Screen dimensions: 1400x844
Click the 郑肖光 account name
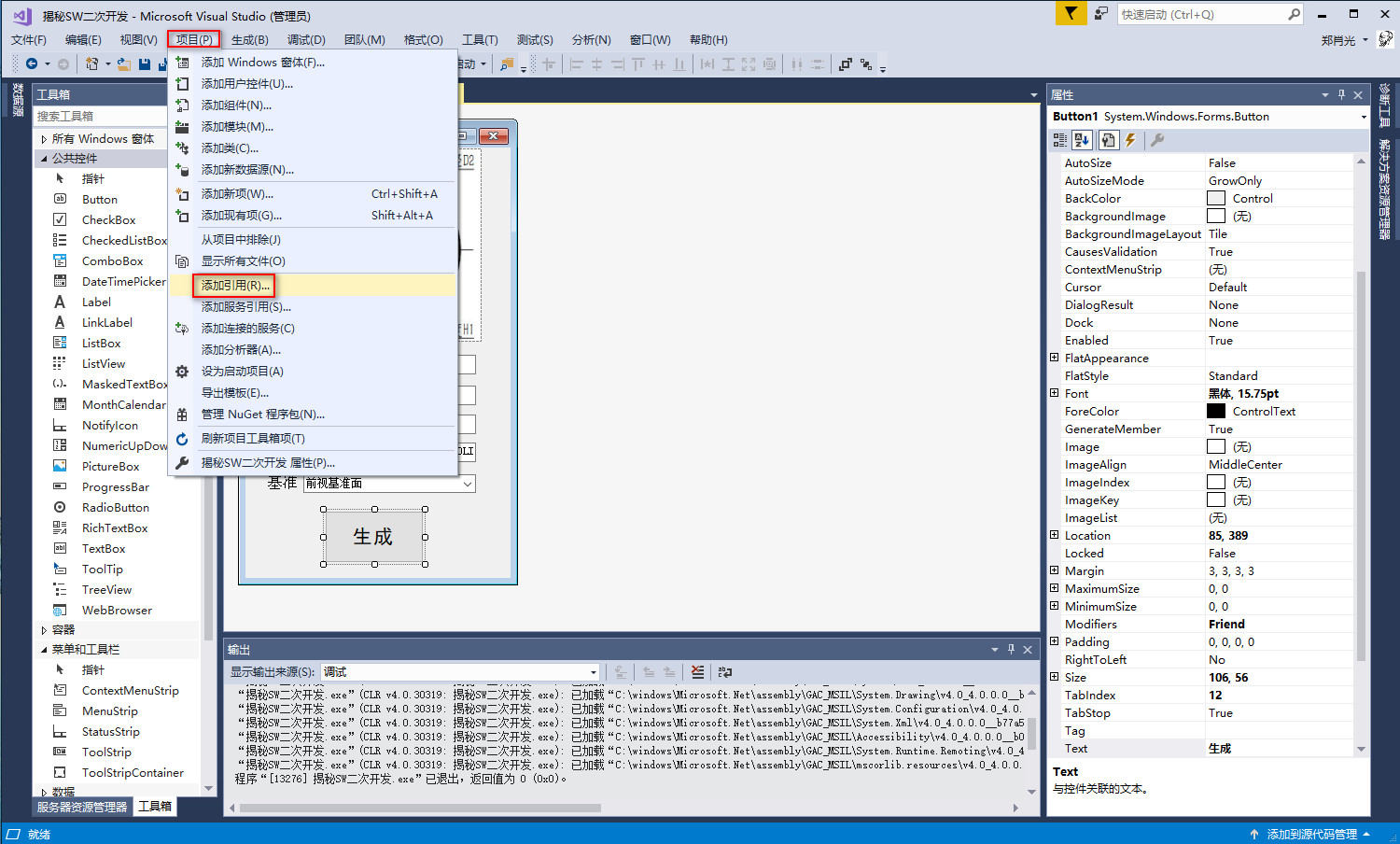pos(1338,40)
